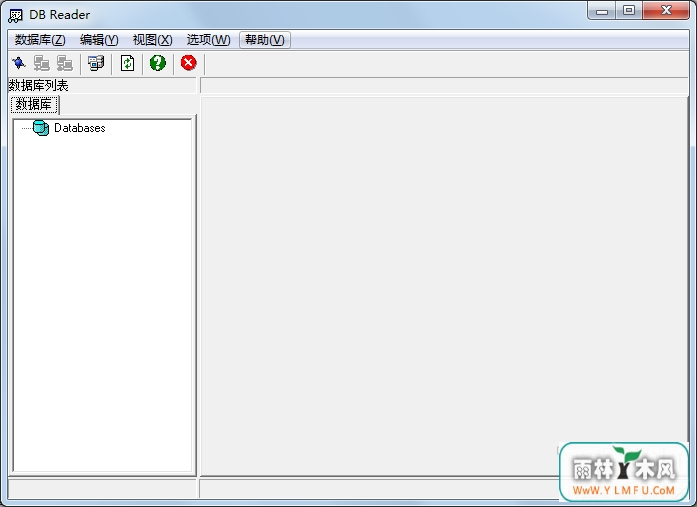697x507 pixels.
Task: Open the database server settings toolbar icon
Action: point(96,63)
